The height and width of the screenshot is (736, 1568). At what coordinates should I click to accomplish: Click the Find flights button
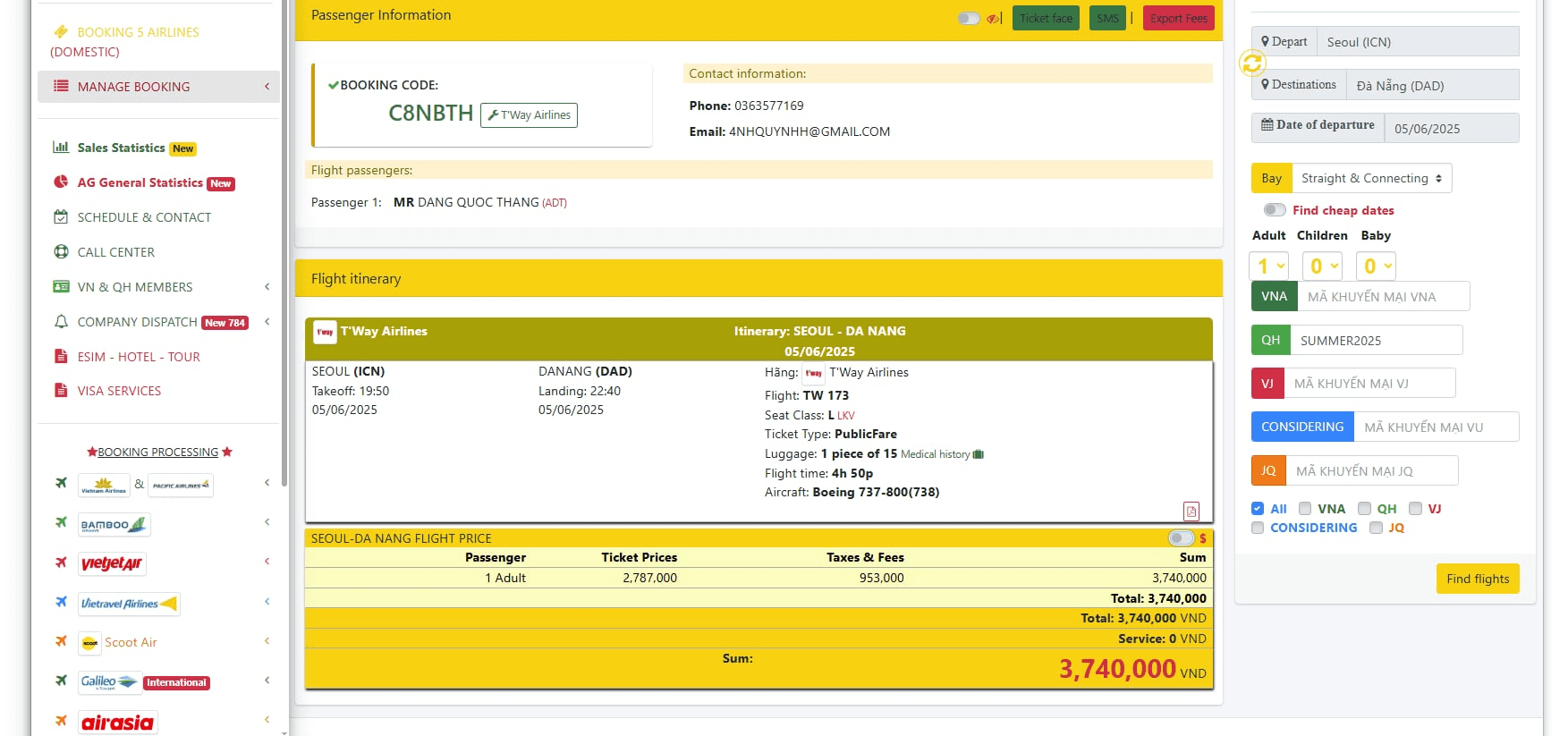[x=1478, y=579]
